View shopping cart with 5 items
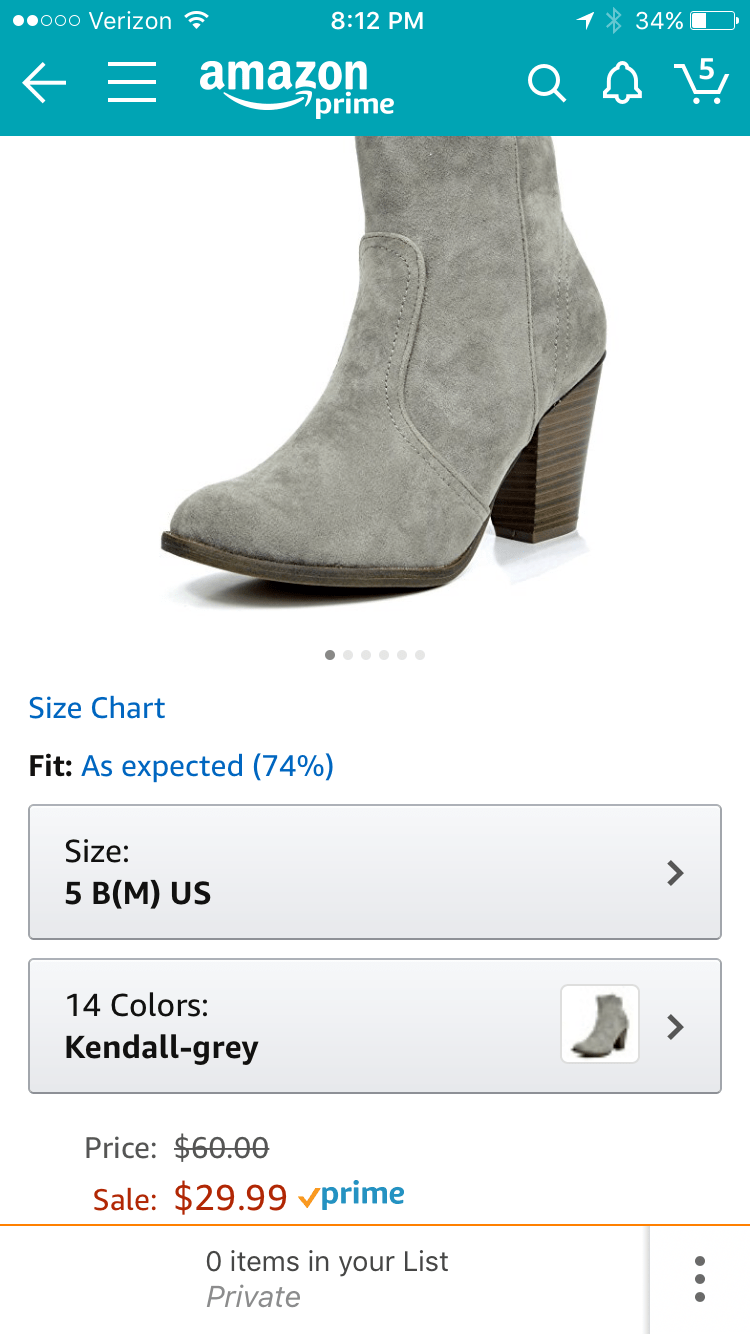The height and width of the screenshot is (1334, 750). pyautogui.click(x=701, y=82)
